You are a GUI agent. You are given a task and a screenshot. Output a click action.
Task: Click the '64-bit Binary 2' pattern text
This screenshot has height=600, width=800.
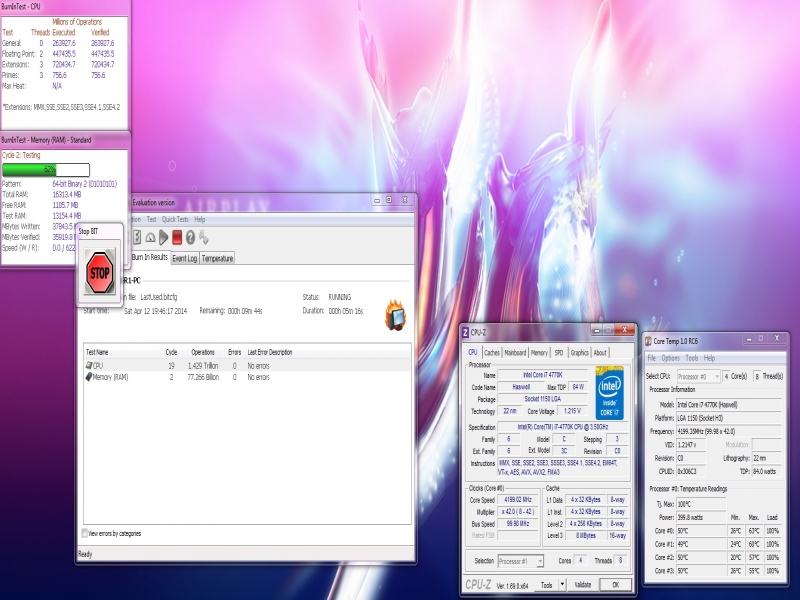(x=85, y=184)
